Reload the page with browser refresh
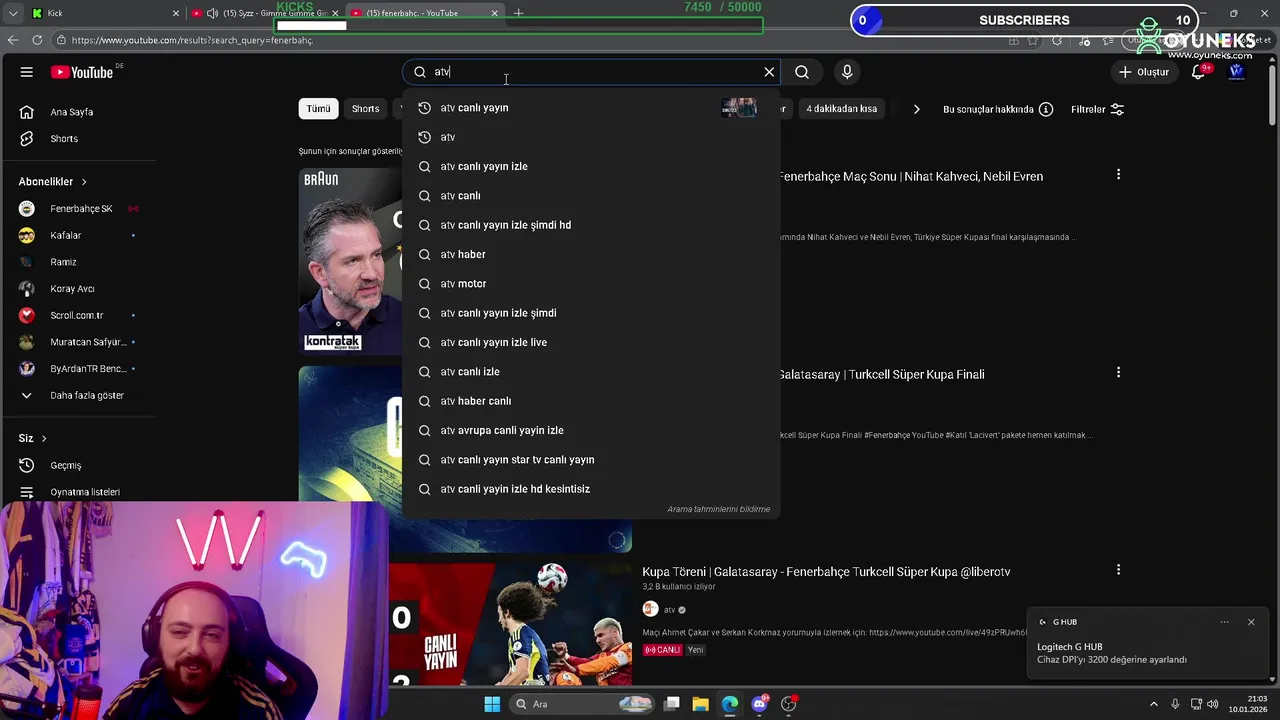This screenshot has height=720, width=1280. pyautogui.click(x=37, y=40)
